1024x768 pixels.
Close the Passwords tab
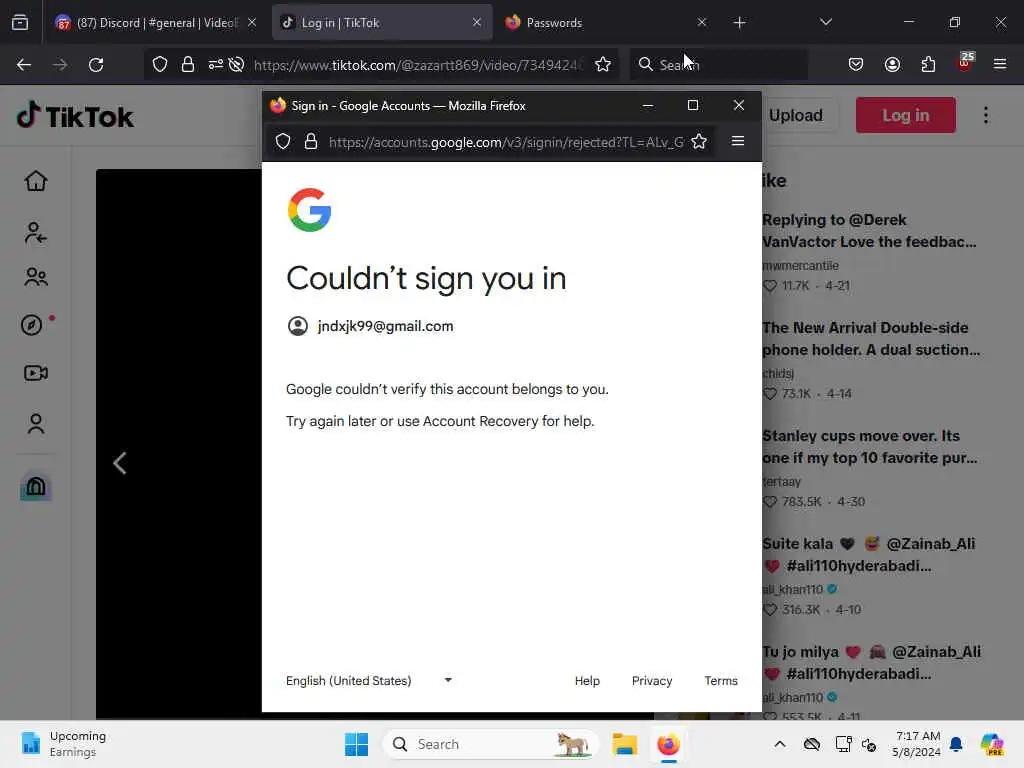701,23
